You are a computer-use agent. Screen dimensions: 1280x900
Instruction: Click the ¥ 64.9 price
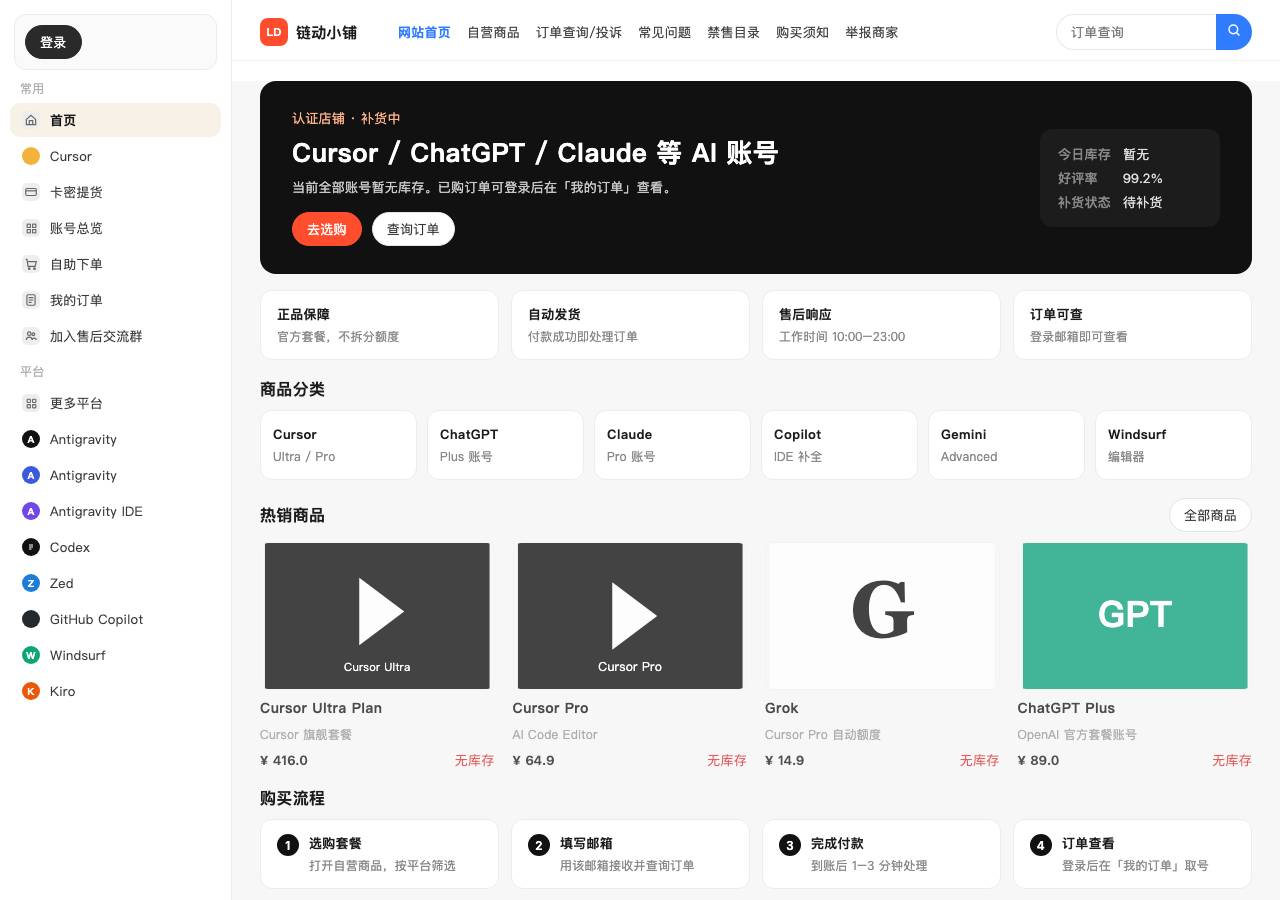click(534, 760)
